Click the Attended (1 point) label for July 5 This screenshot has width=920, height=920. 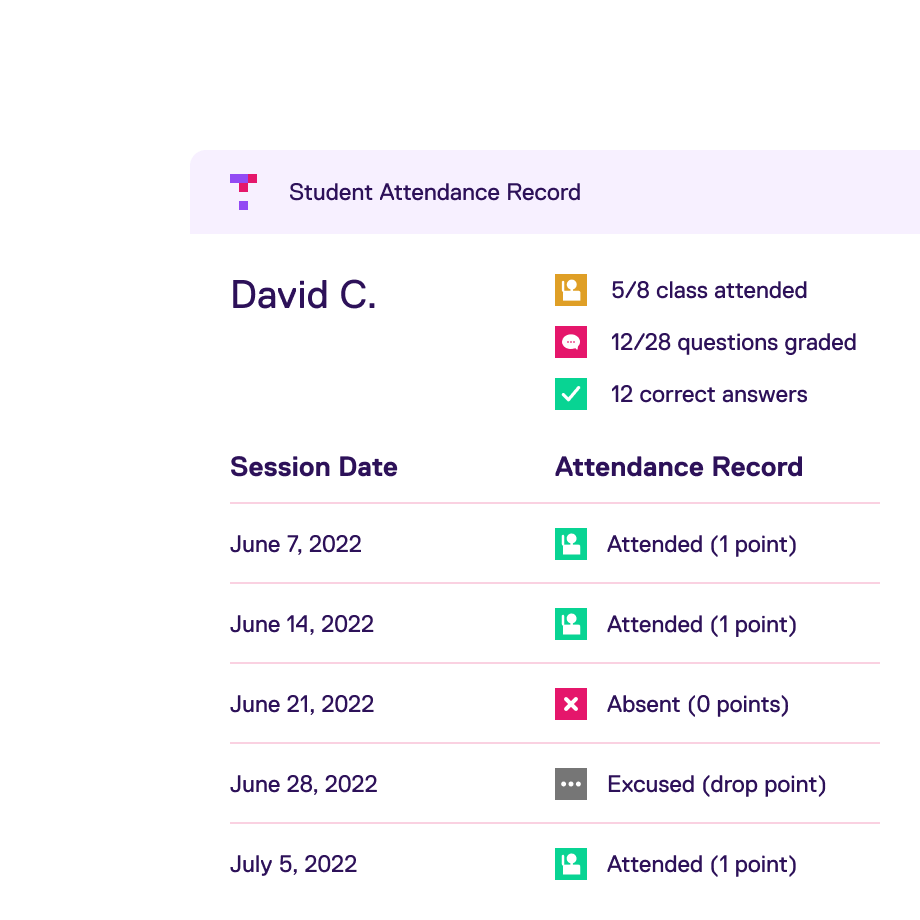click(x=702, y=864)
